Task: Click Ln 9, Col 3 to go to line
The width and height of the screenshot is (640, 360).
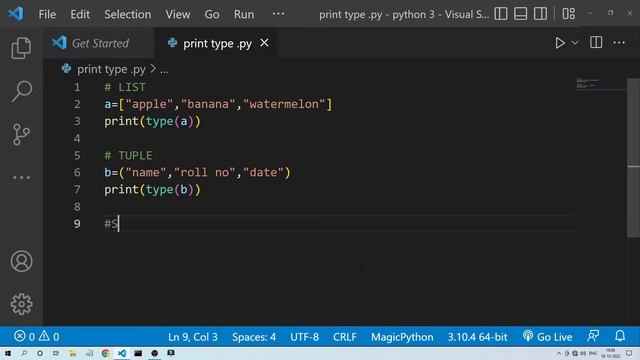Action: click(193, 337)
